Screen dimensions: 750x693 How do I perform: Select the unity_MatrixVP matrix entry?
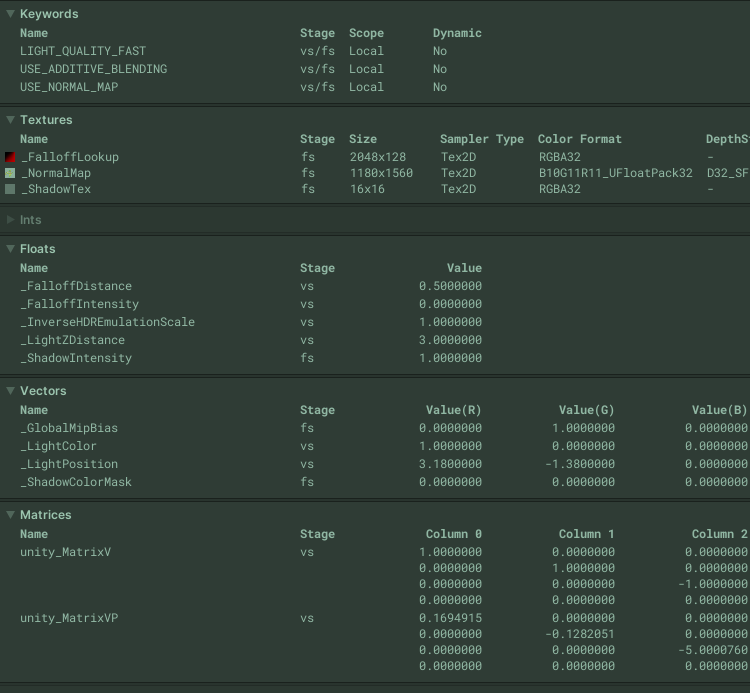69,618
